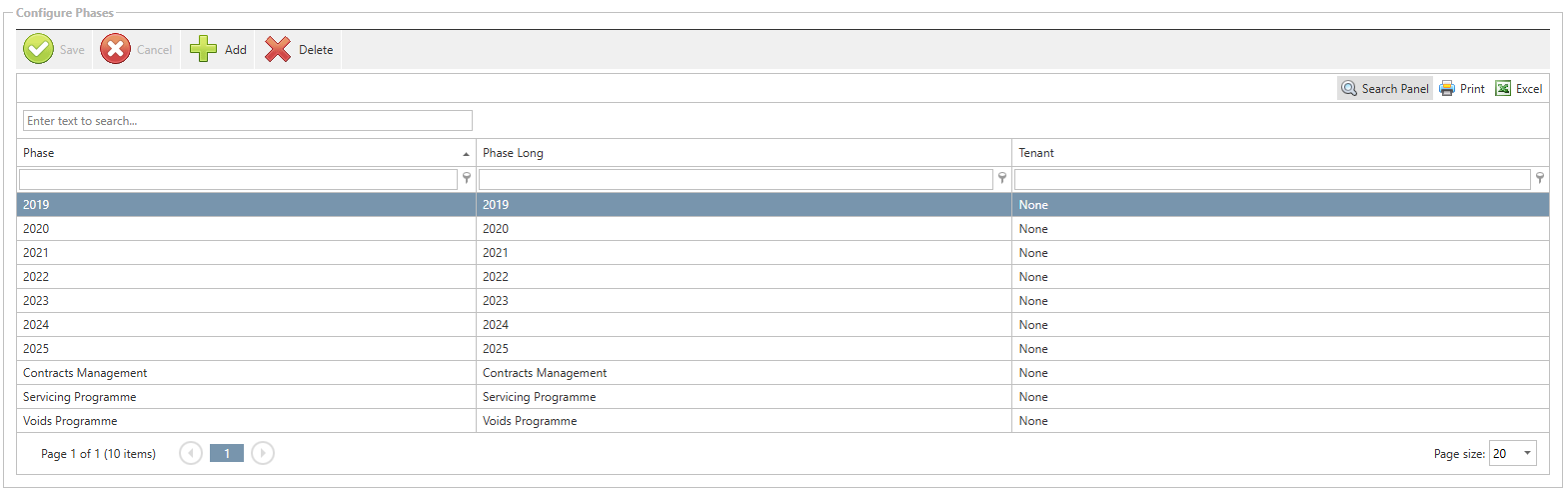Screen dimensions: 1568x493
Task: Go to the next page arrow
Action: pos(263,454)
